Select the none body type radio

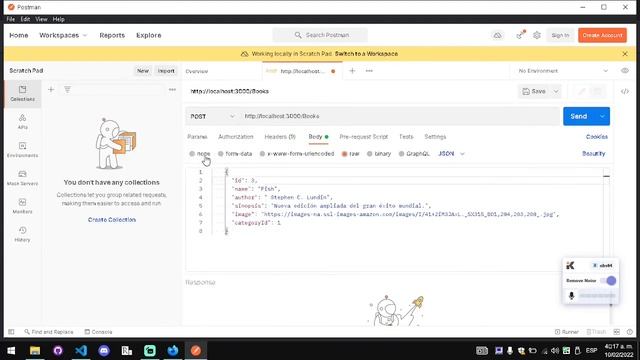(x=192, y=154)
